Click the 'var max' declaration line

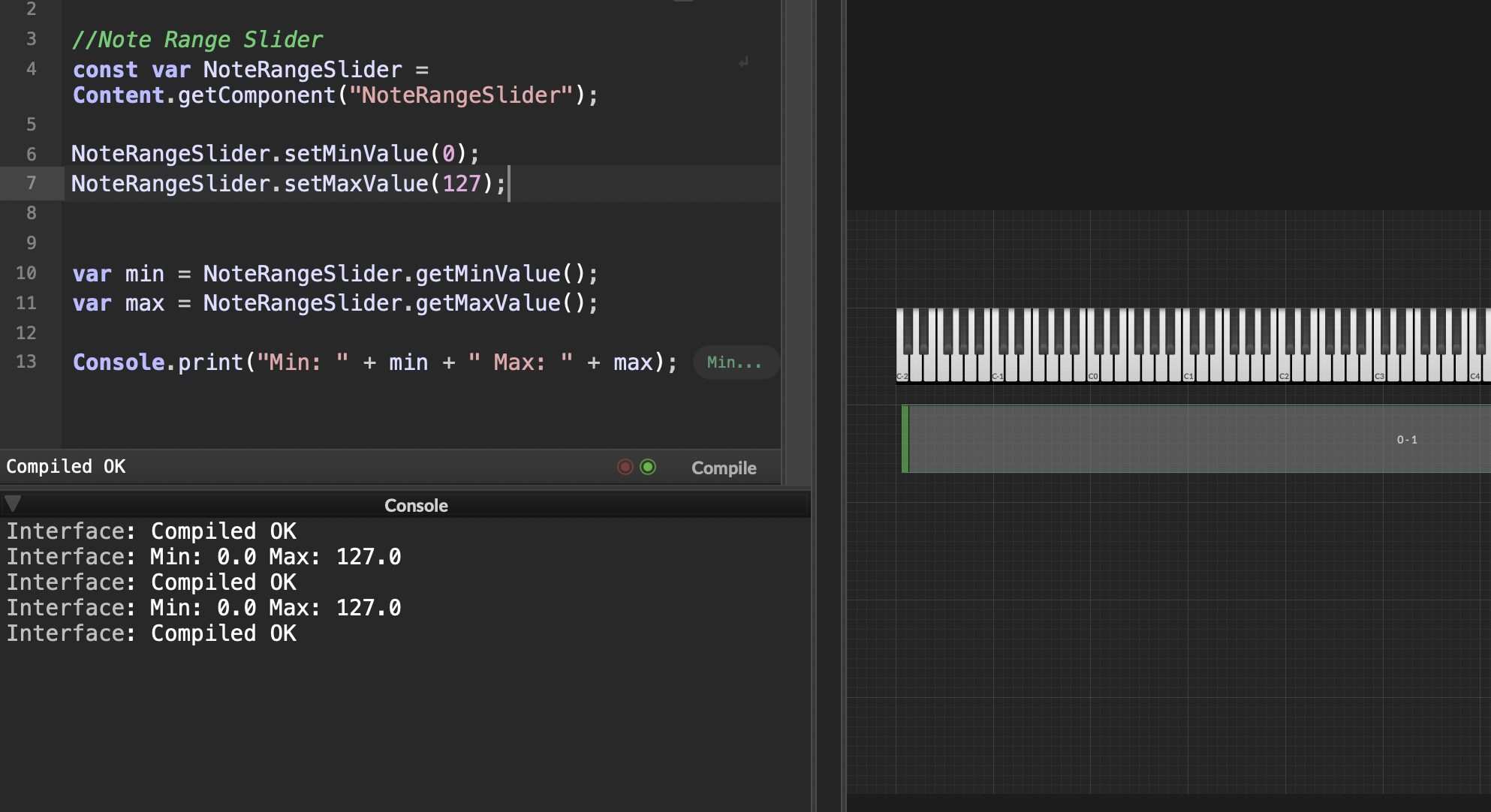click(x=335, y=303)
